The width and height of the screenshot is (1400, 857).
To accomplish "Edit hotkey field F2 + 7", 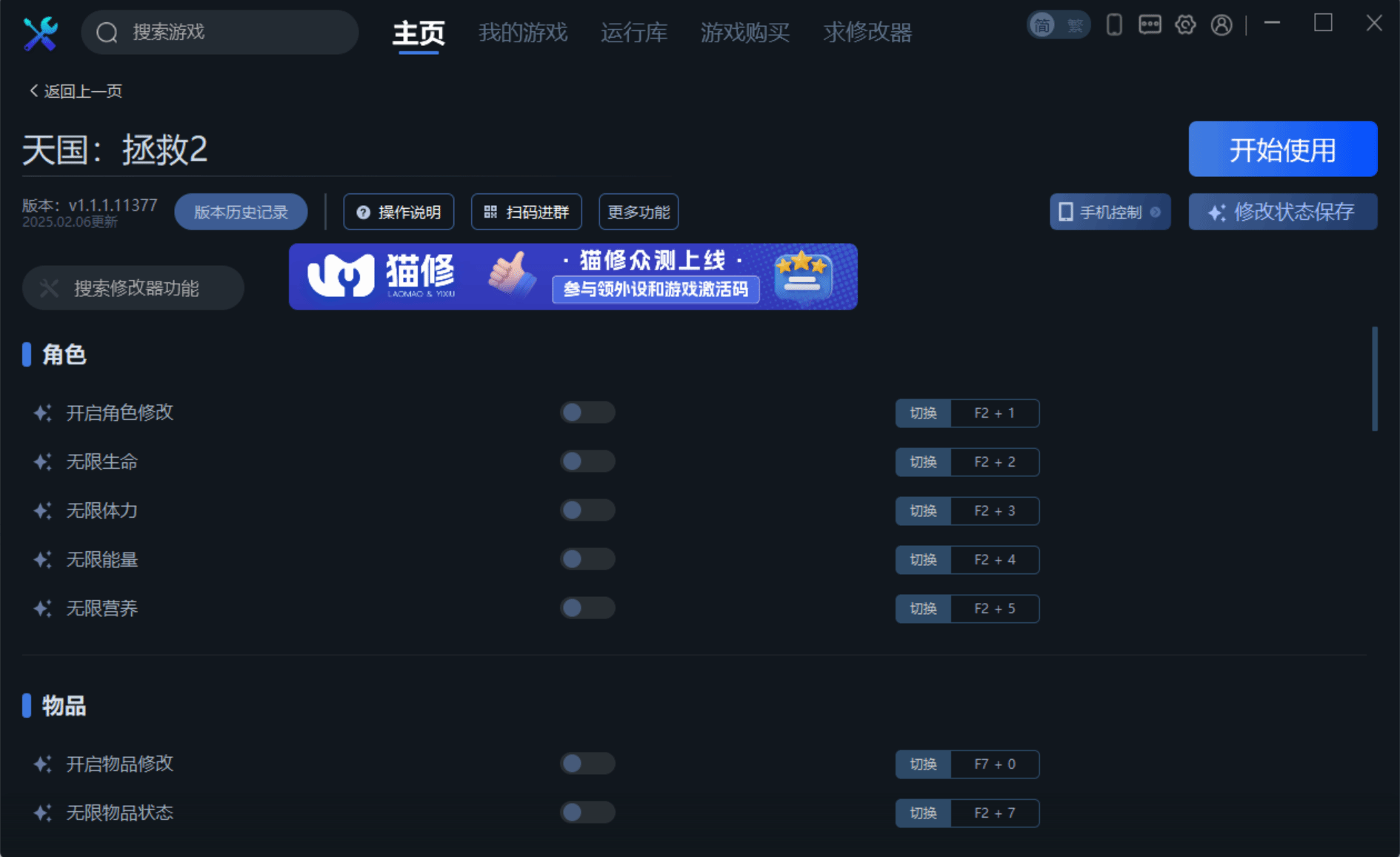I will pos(995,813).
